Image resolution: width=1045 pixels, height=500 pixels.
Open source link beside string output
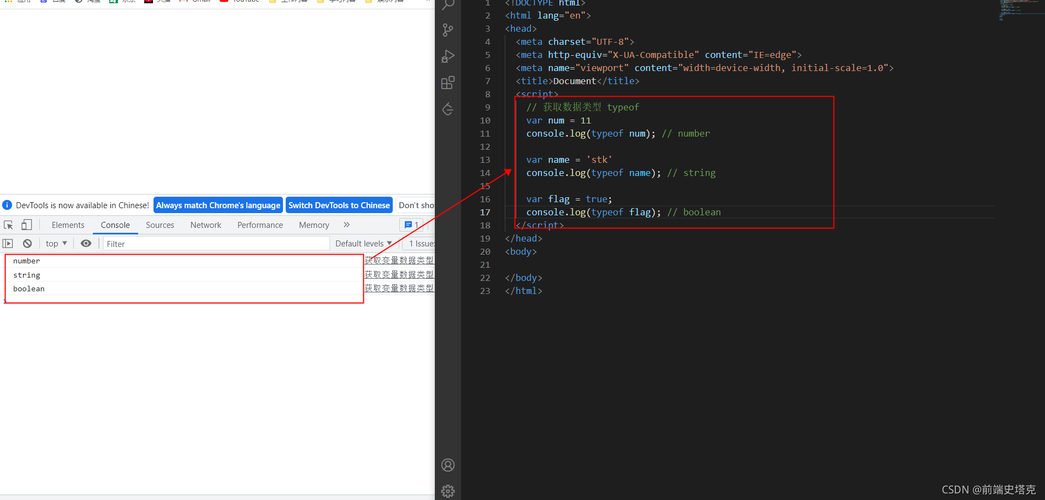[x=399, y=275]
